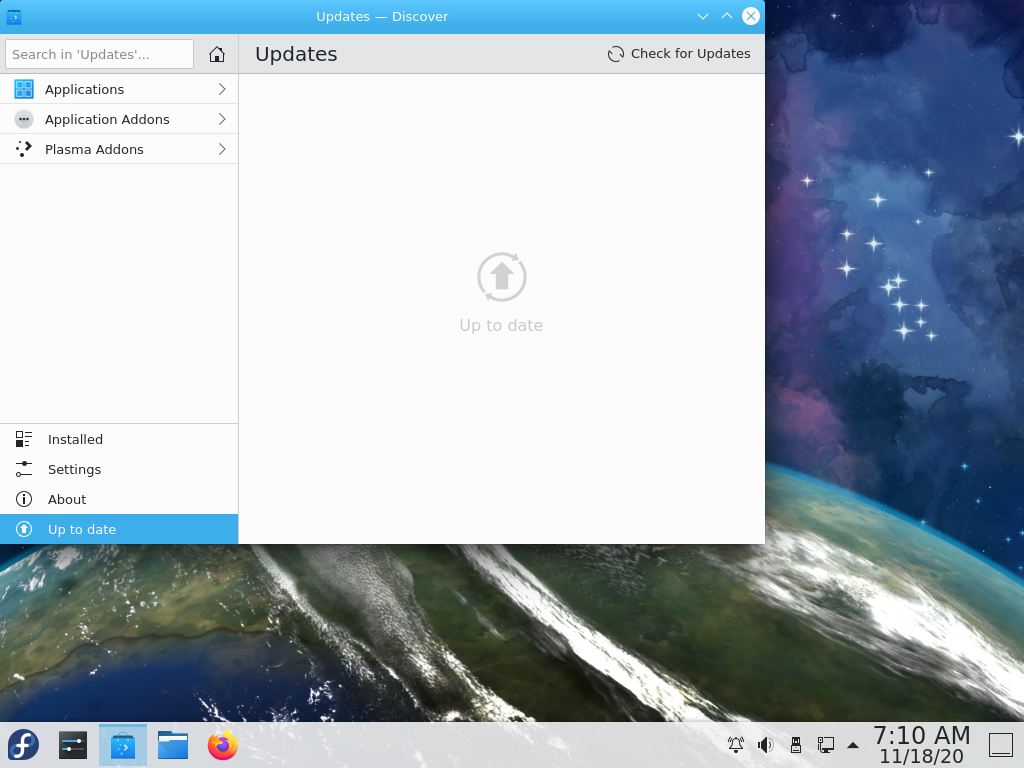Image resolution: width=1024 pixels, height=768 pixels.
Task: Expand the Application Addons chevron
Action: tap(222, 120)
